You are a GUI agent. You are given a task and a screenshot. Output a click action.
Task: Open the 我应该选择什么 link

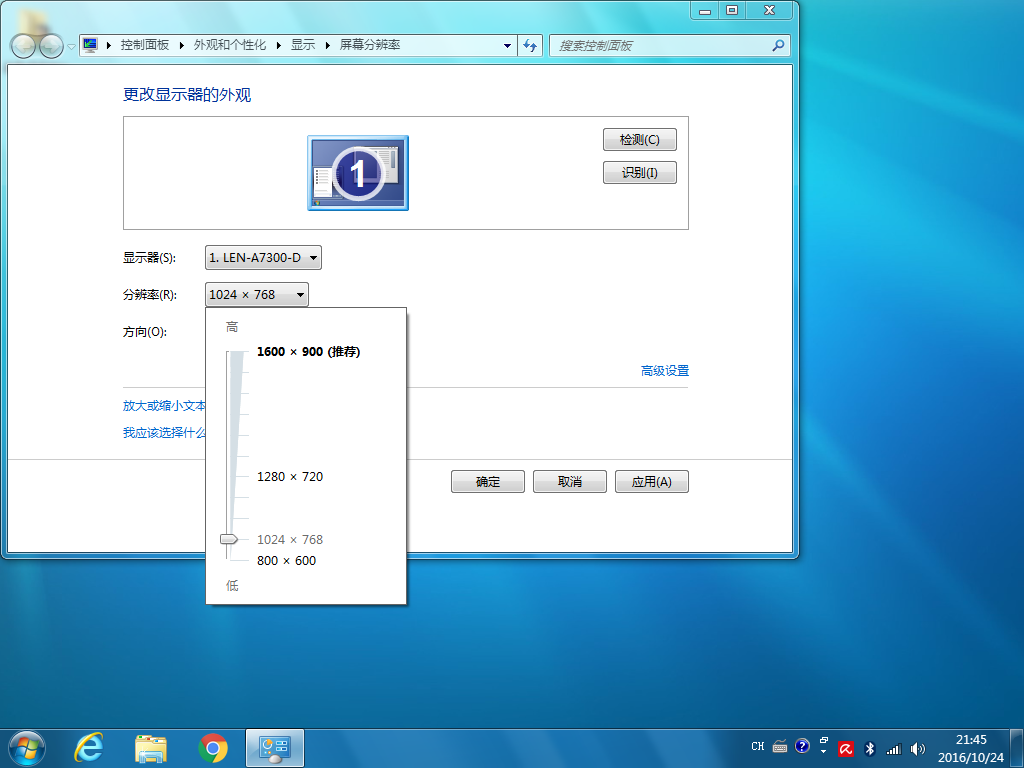164,432
